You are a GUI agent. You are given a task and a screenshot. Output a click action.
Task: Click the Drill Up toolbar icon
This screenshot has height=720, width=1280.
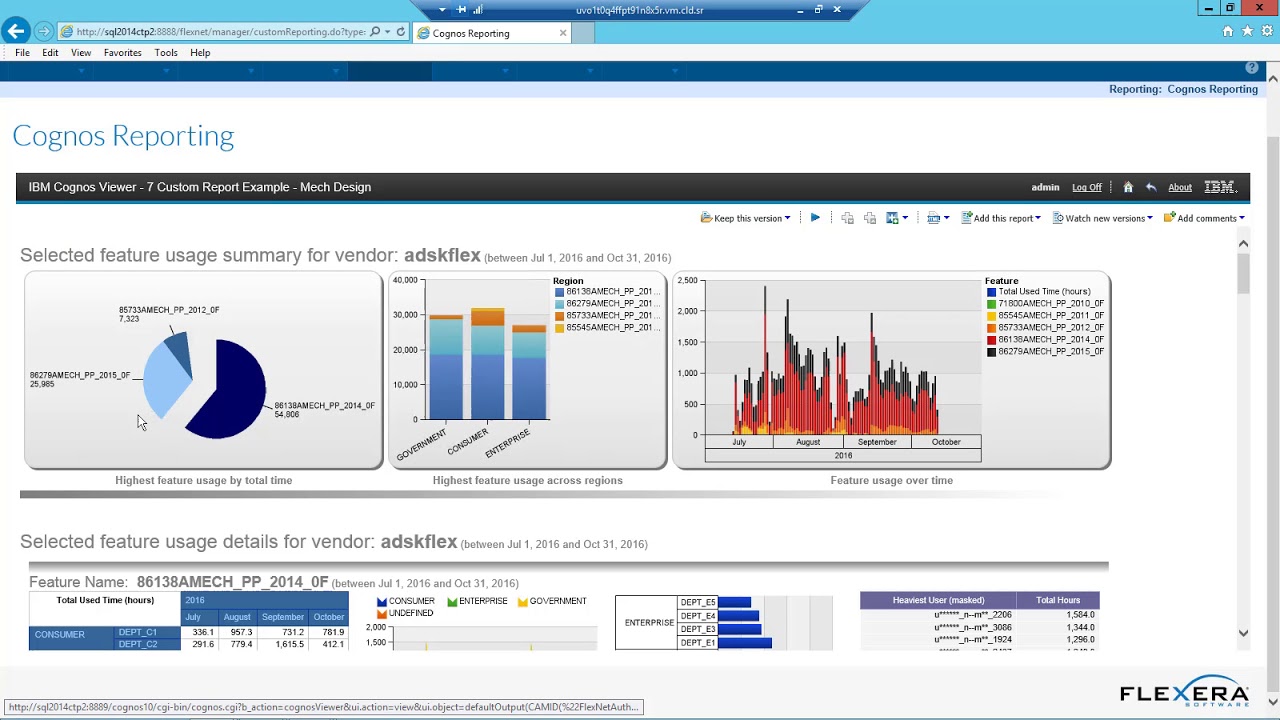870,218
